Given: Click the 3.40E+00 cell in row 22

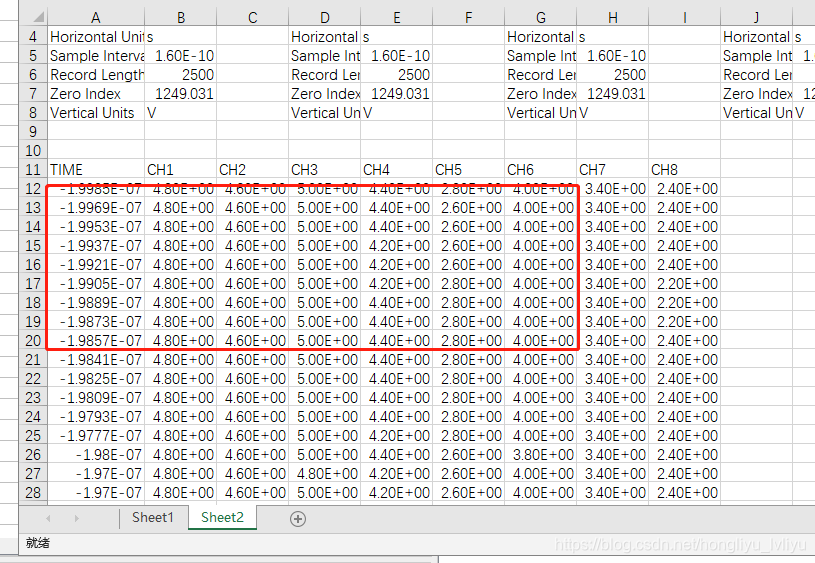Looking at the screenshot, I should (612, 378).
